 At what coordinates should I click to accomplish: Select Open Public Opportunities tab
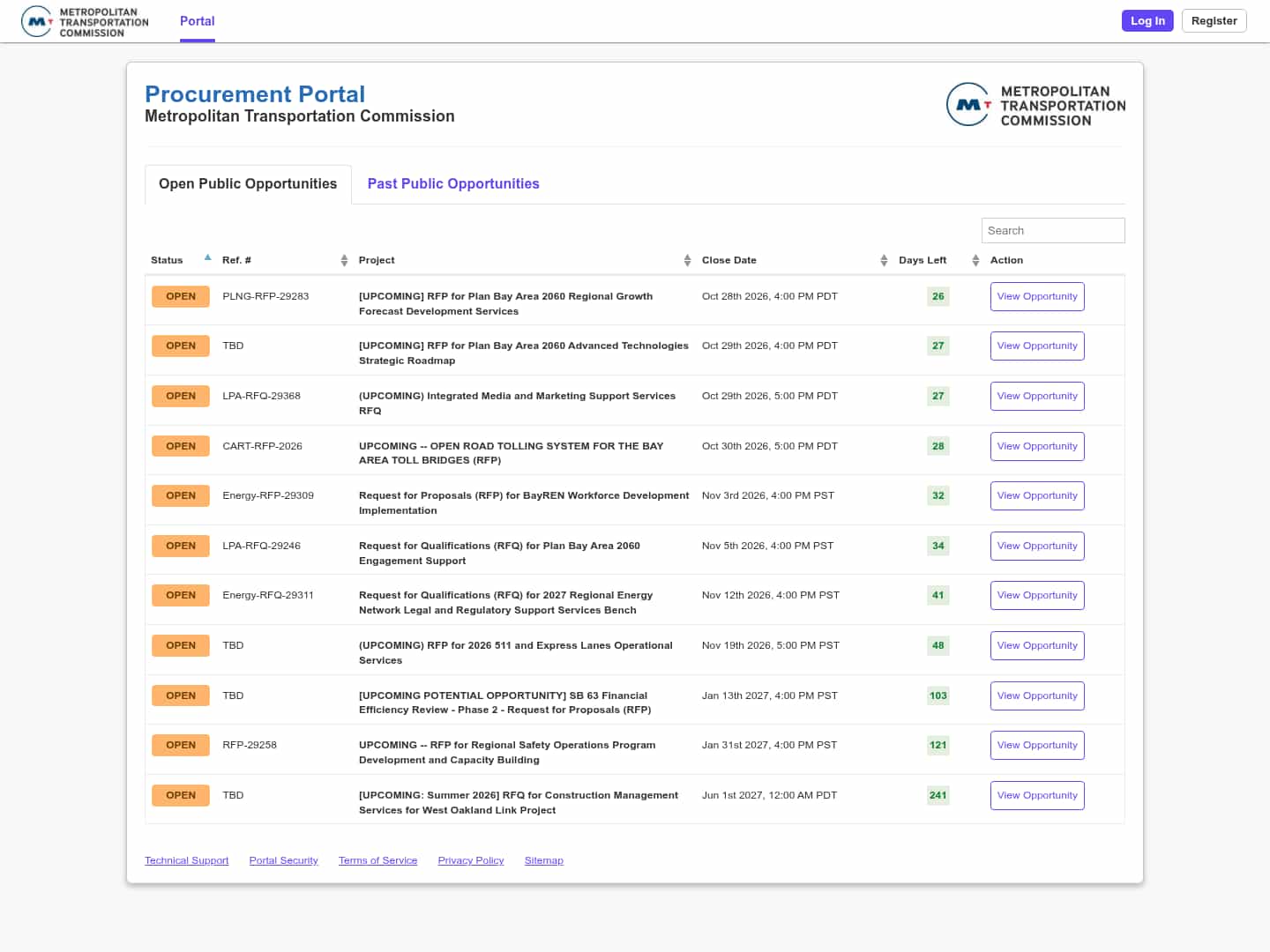click(x=248, y=183)
